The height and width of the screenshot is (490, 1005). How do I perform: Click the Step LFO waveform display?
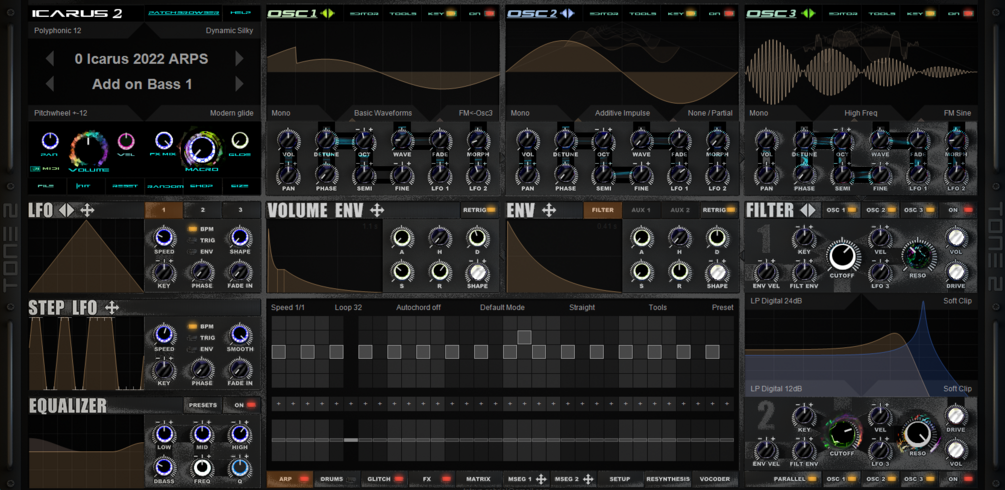coord(86,353)
